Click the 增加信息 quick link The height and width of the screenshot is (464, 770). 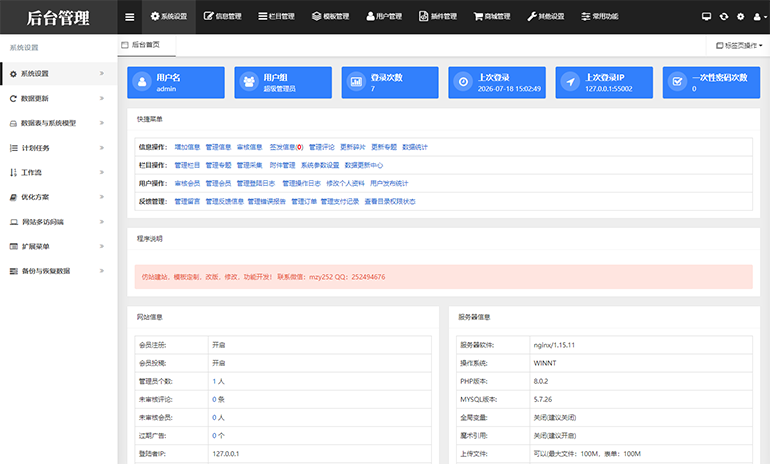187,147
